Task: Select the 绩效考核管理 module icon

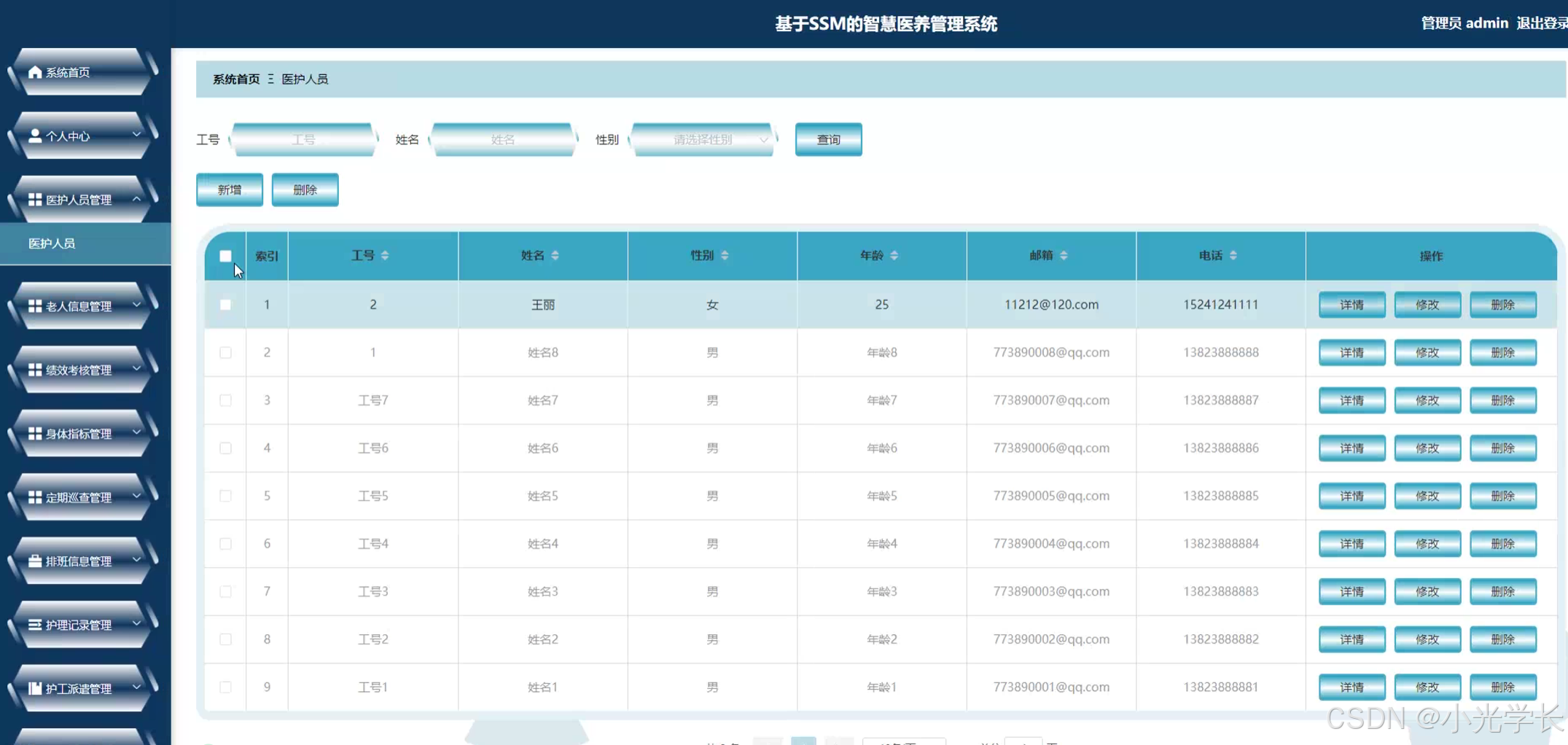Action: [34, 370]
